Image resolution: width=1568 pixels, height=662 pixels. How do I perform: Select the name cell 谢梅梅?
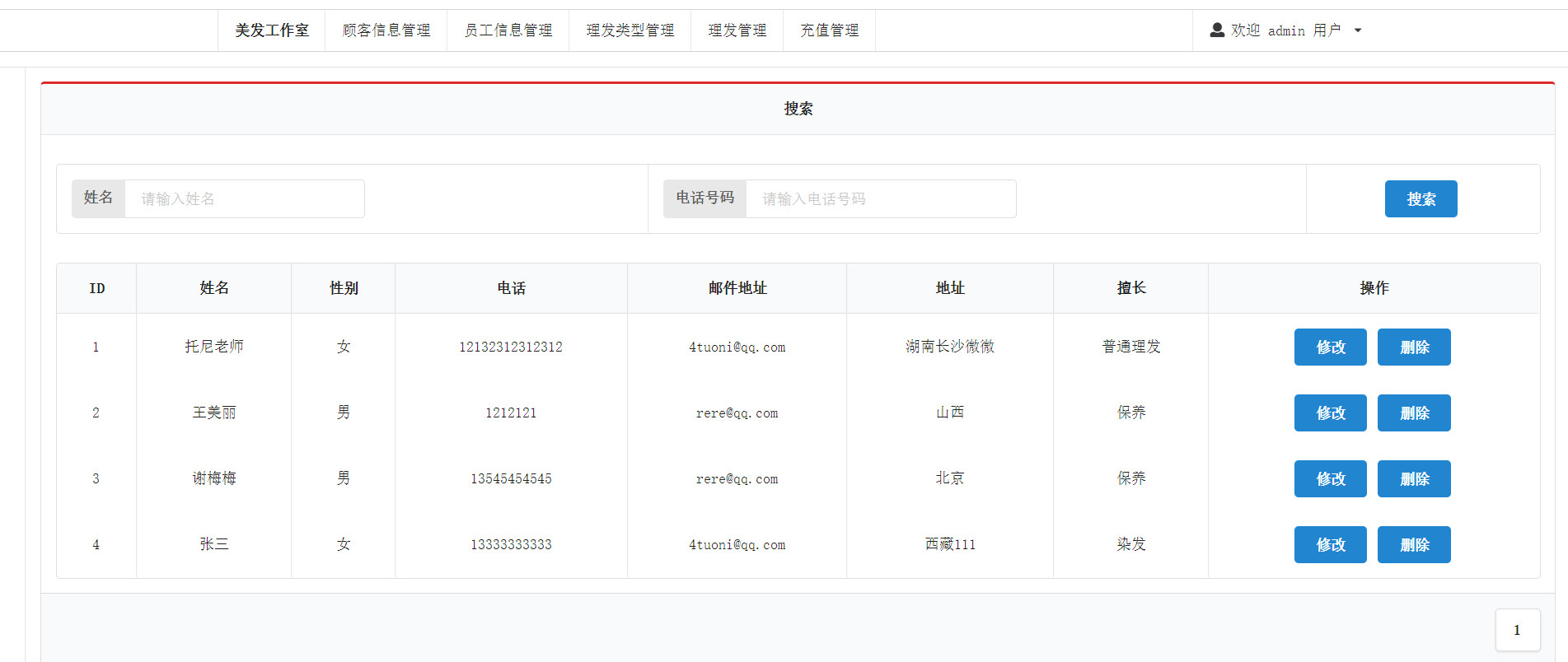214,478
